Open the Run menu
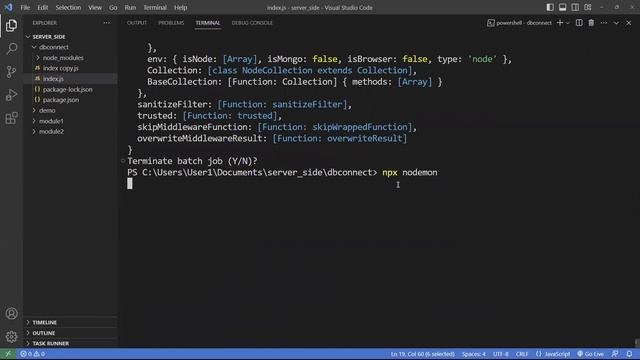Screen dimensions: 640x360 pyautogui.click(x=130, y=7)
